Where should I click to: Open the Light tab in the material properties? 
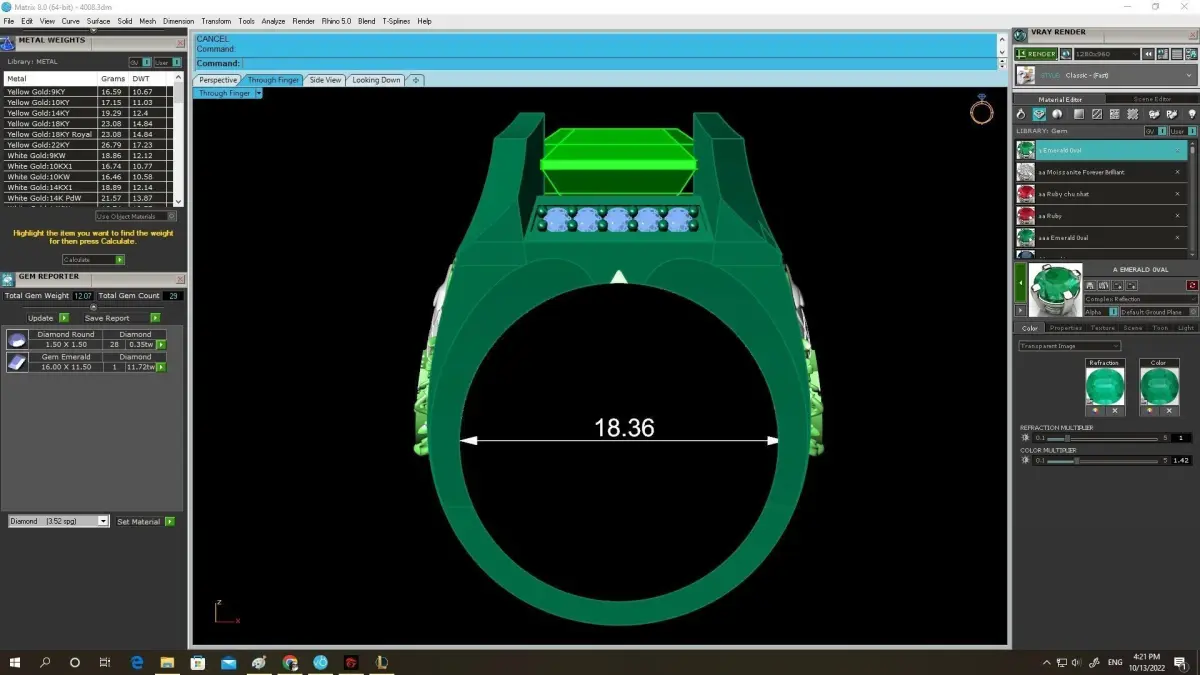(1185, 328)
